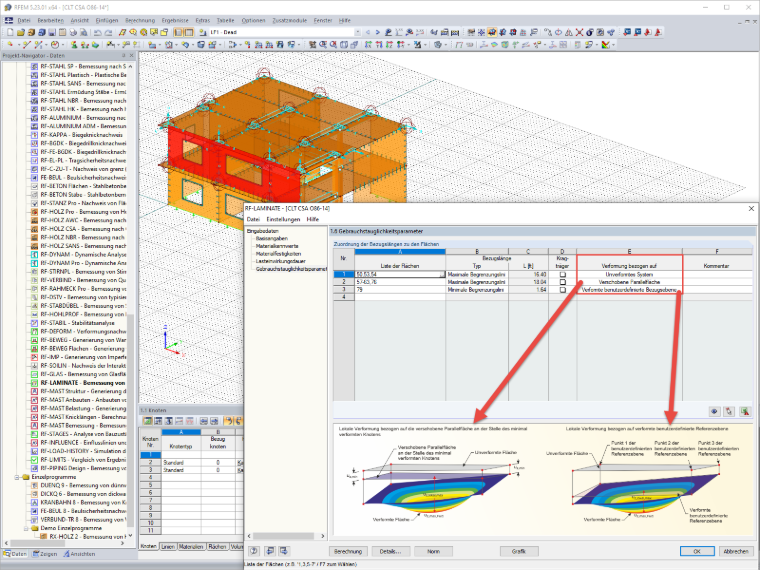Click the next load case arrow icon
This screenshot has height=570, width=760.
378,32
